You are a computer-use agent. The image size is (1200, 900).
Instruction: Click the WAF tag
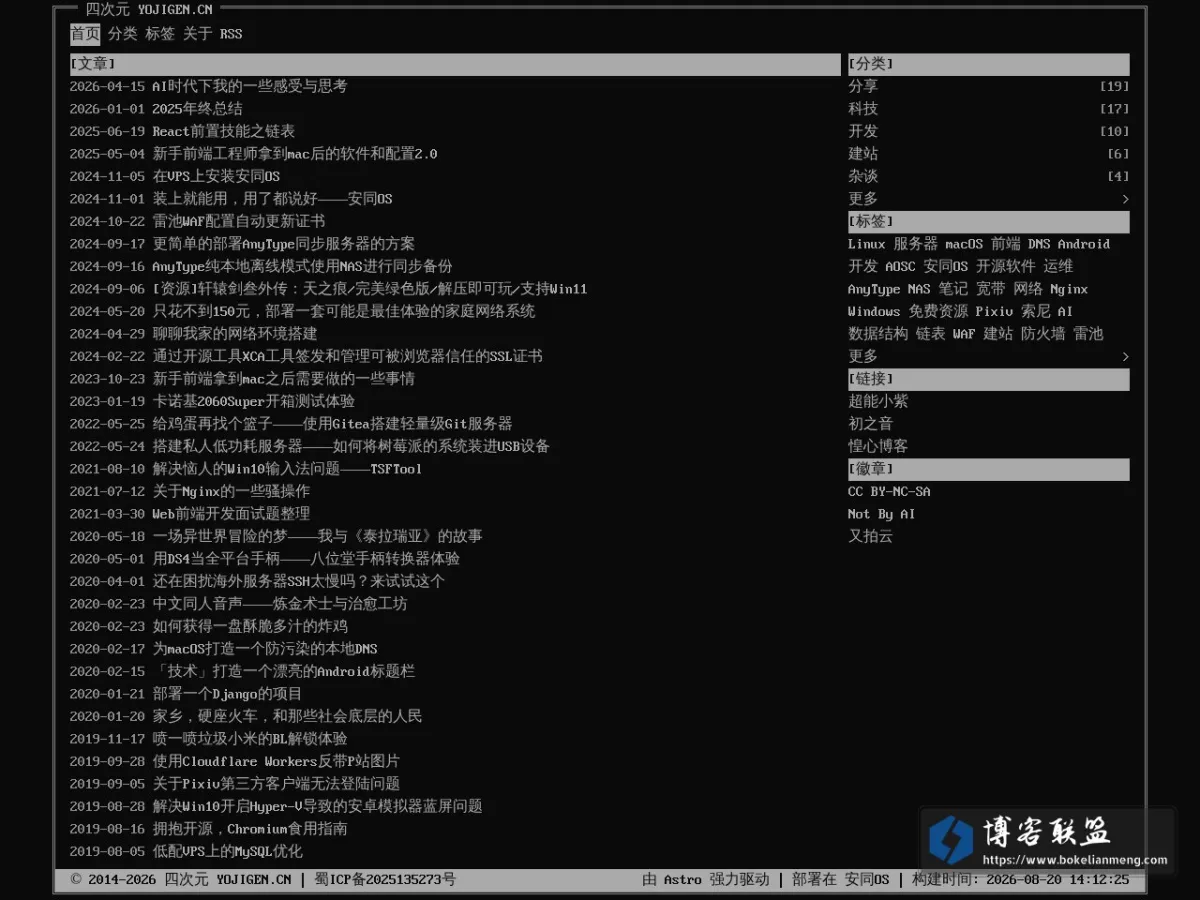[964, 334]
